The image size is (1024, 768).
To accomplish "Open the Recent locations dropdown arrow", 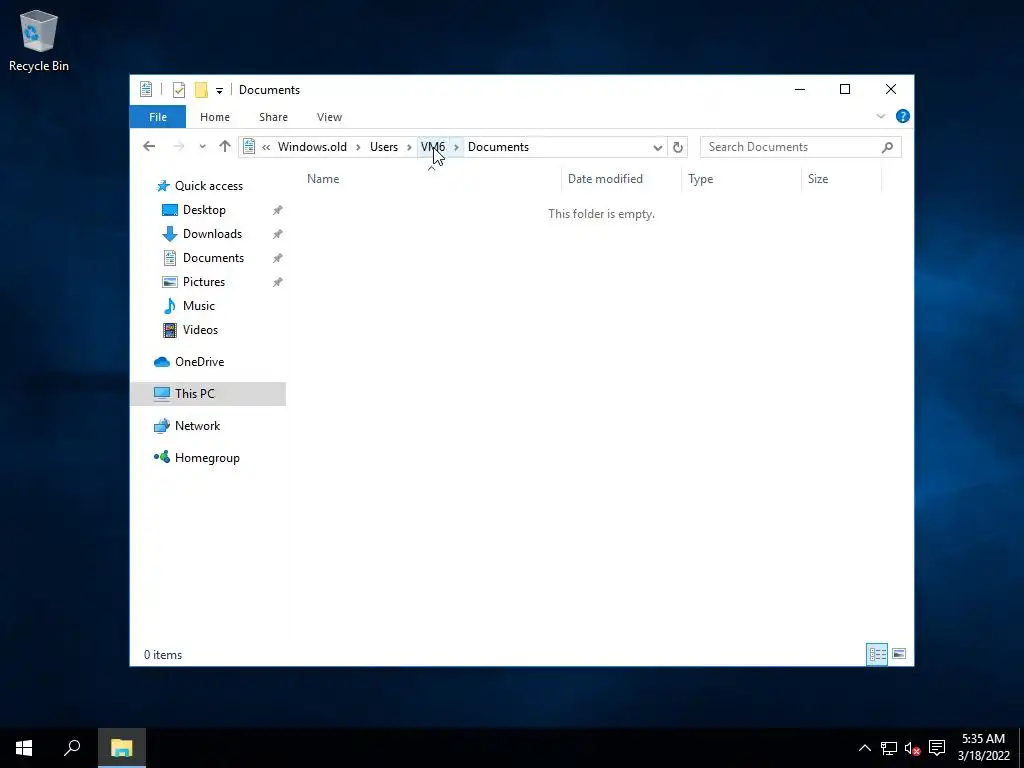I will pos(202,147).
